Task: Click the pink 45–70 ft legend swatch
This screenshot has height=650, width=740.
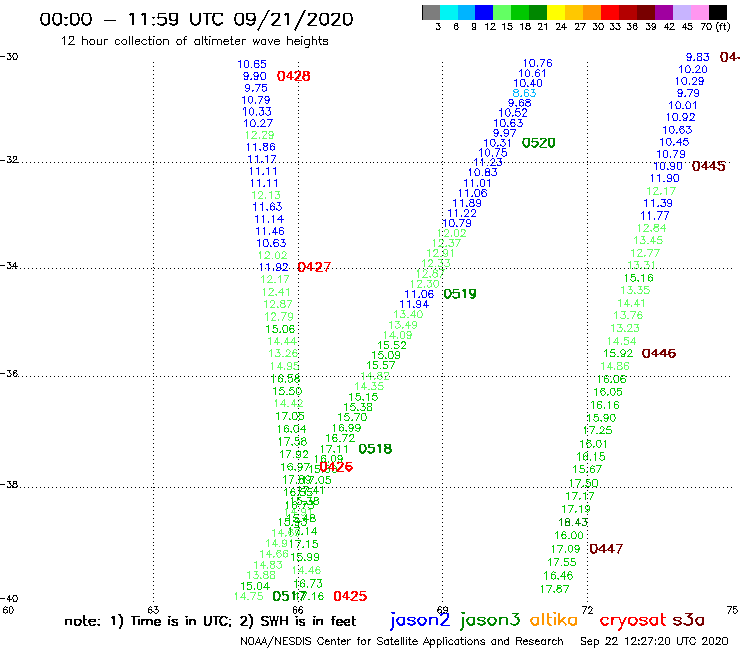Action: pyautogui.click(x=698, y=12)
